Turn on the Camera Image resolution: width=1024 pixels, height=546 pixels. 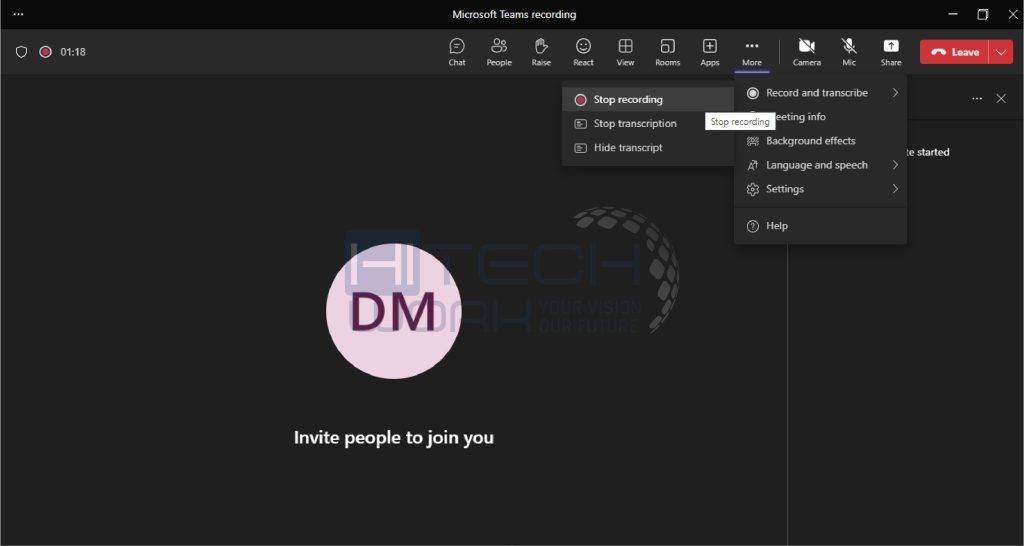807,52
